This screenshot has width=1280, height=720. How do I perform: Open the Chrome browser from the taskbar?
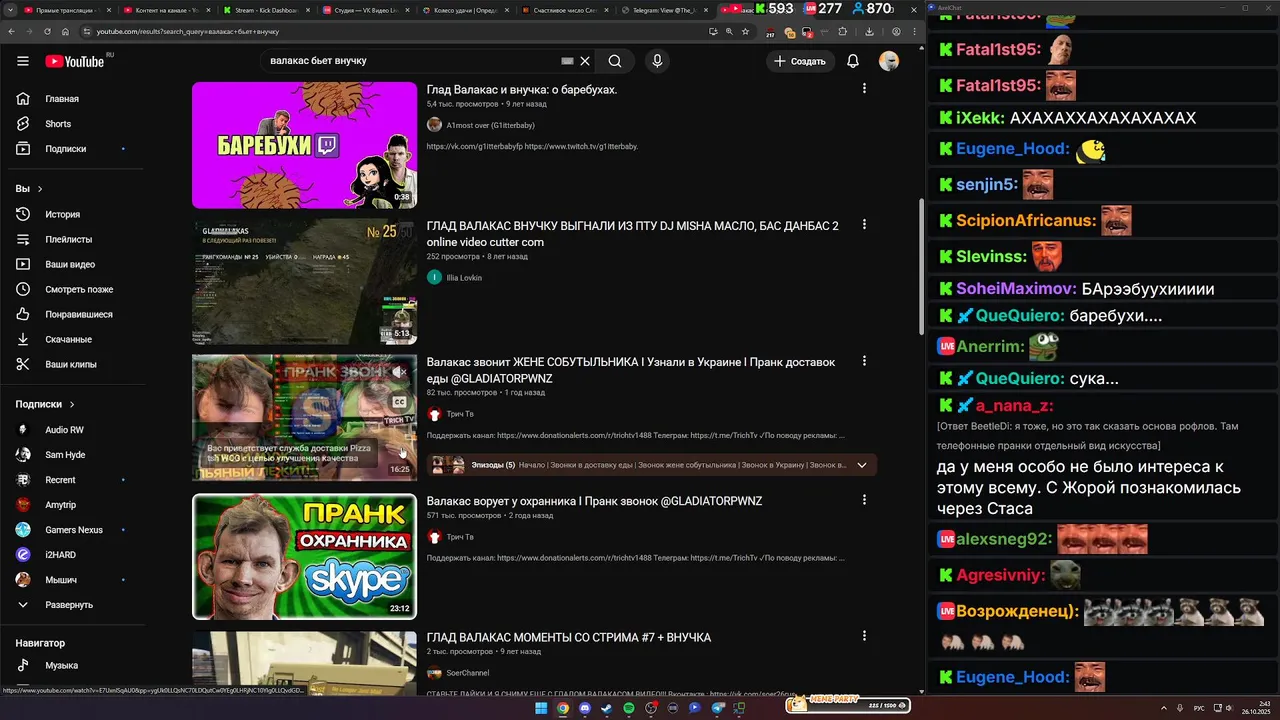(x=563, y=708)
